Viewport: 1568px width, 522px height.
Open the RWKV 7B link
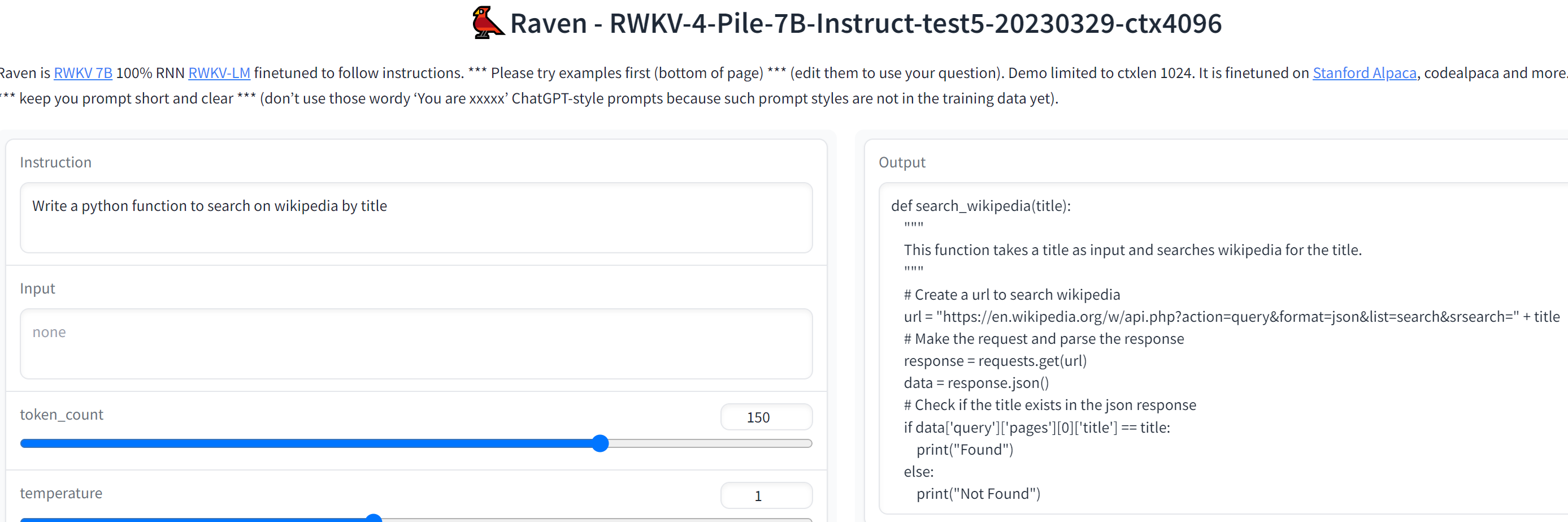pos(83,73)
